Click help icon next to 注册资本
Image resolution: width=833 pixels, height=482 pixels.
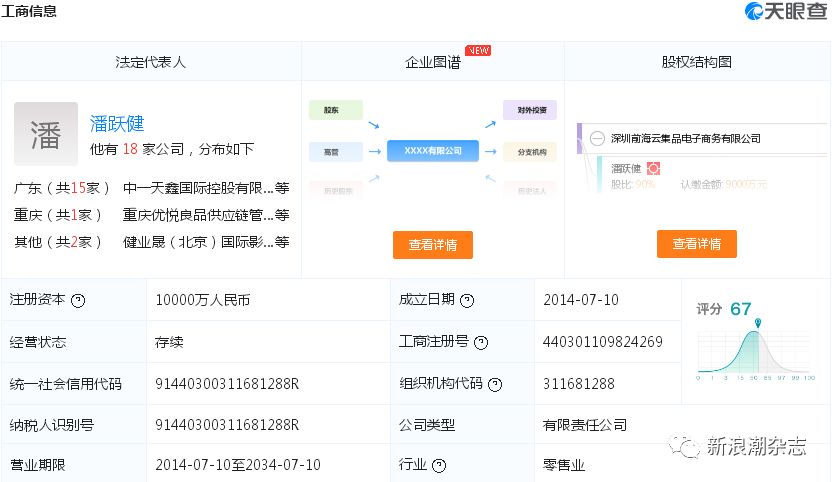pos(78,301)
